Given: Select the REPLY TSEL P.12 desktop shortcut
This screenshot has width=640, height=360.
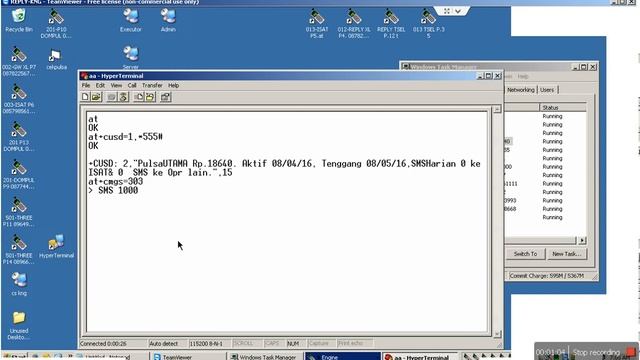Looking at the screenshot, I should [x=391, y=23].
